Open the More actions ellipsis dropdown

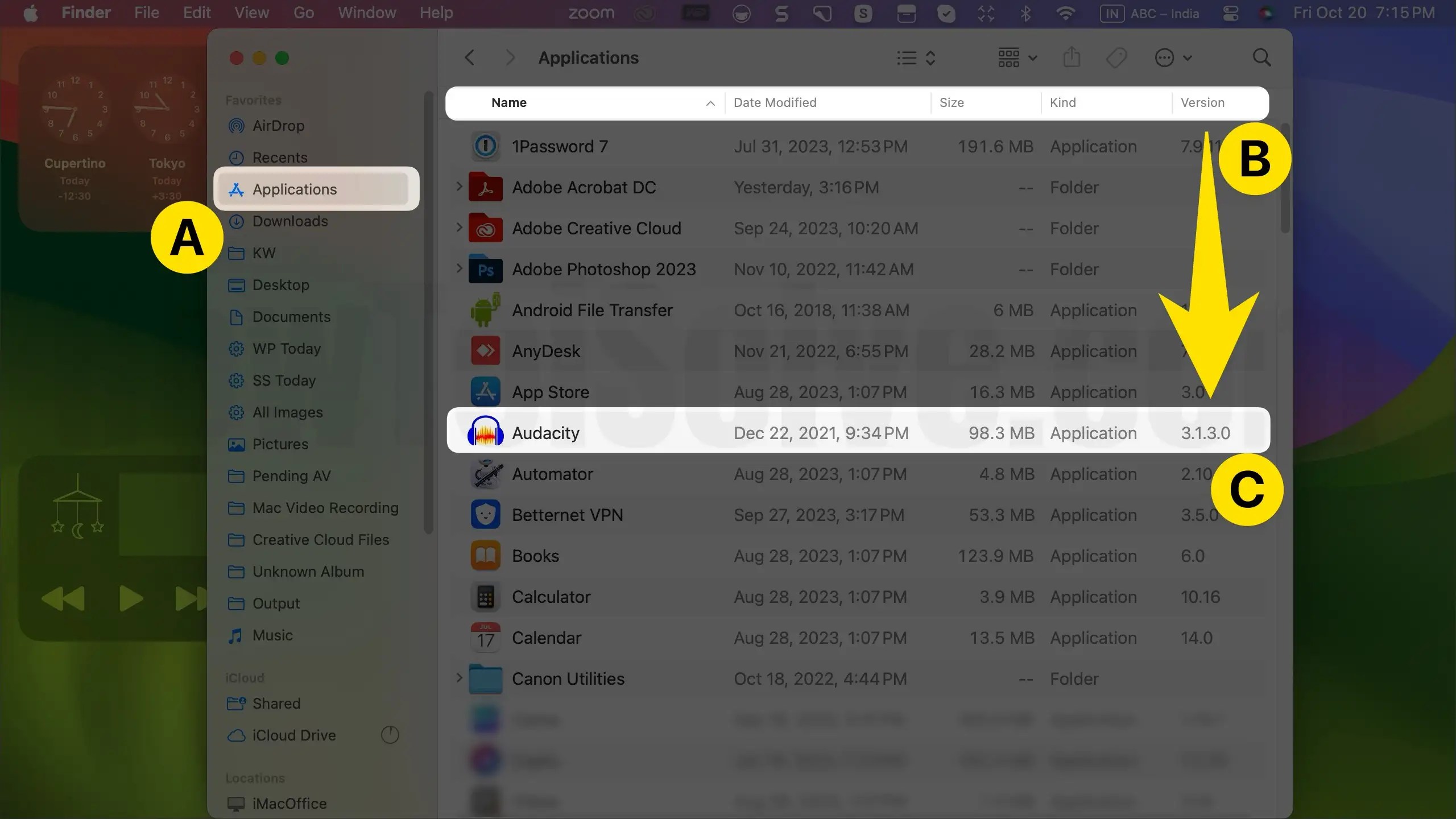pyautogui.click(x=1173, y=57)
